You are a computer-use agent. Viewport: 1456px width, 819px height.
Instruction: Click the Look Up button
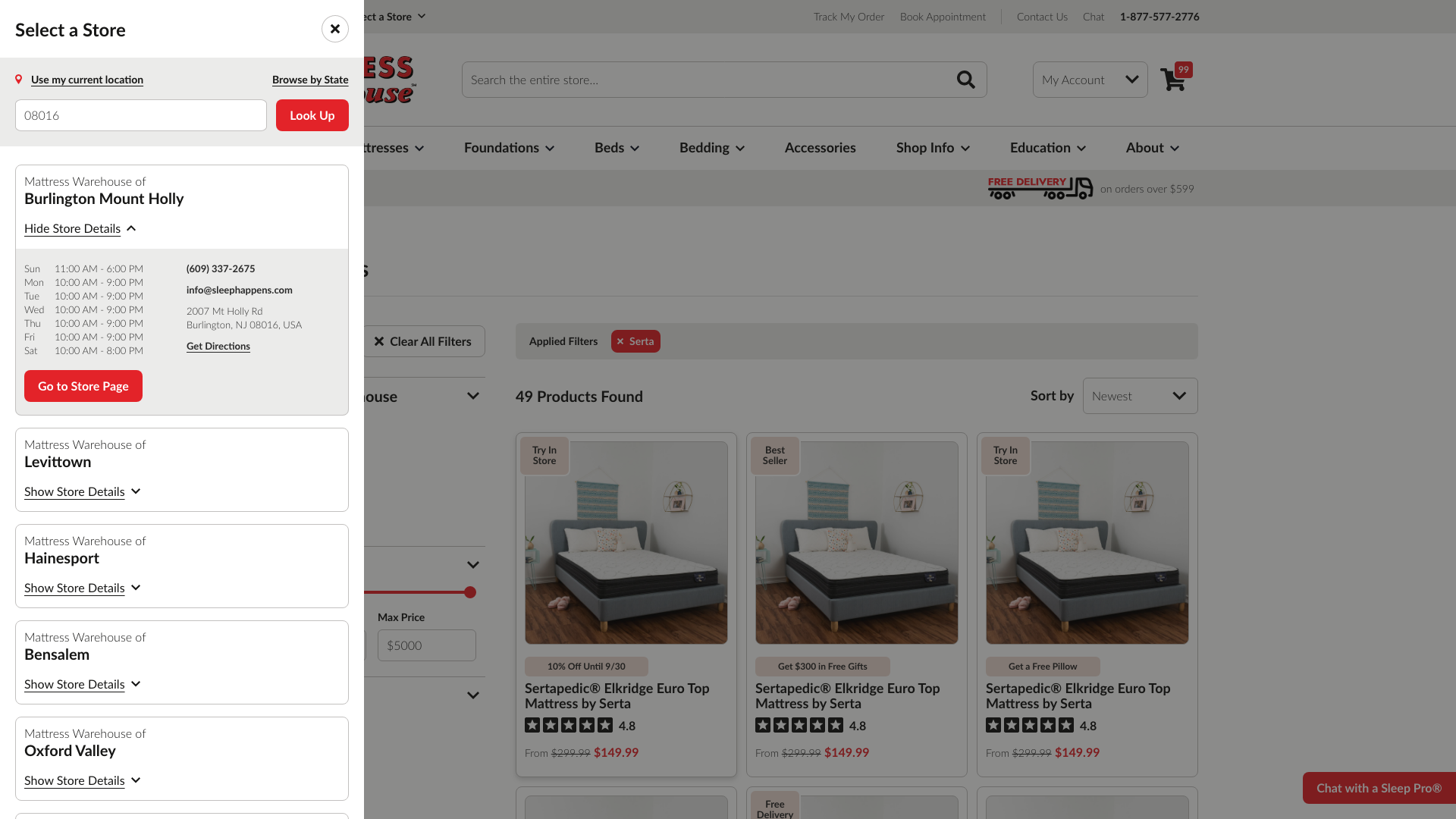[x=312, y=115]
